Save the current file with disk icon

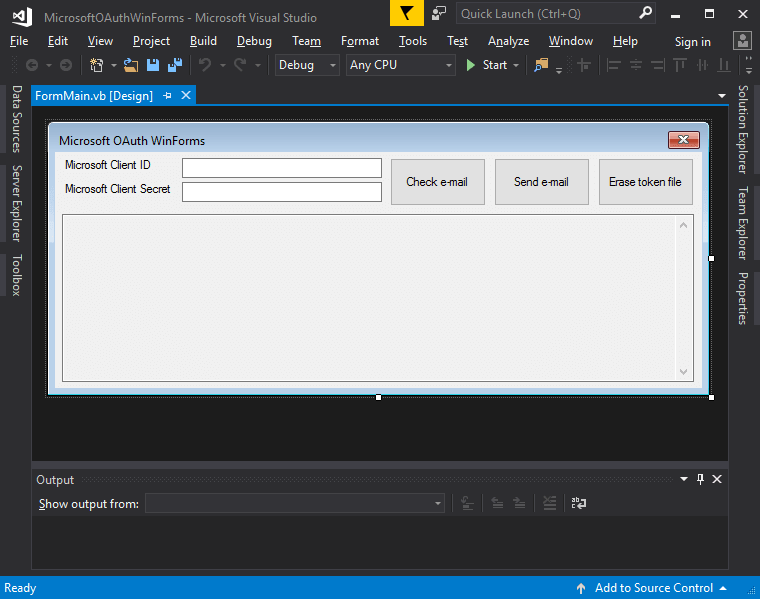[153, 65]
